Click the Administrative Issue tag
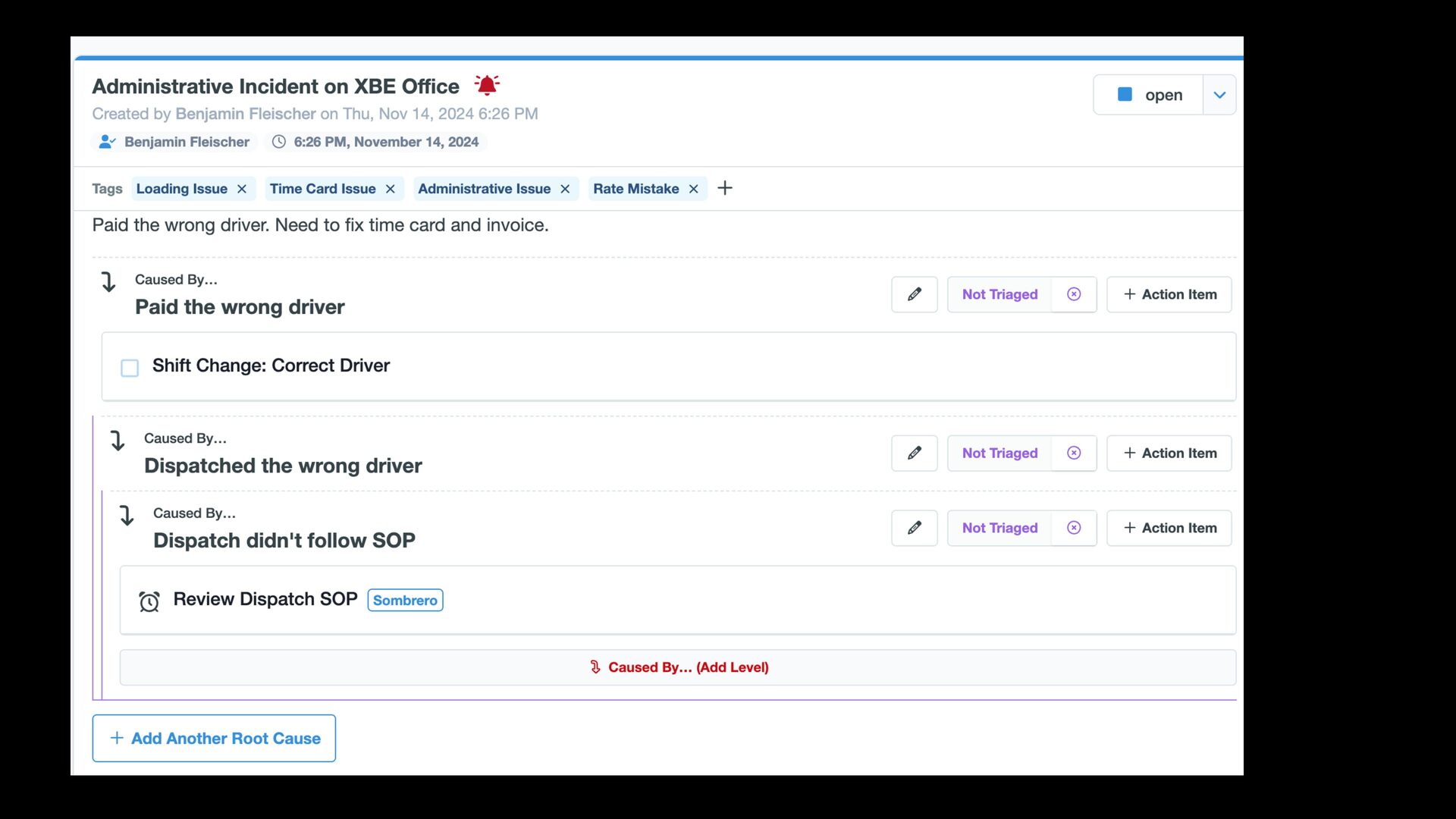This screenshot has height=819, width=1456. (x=484, y=189)
